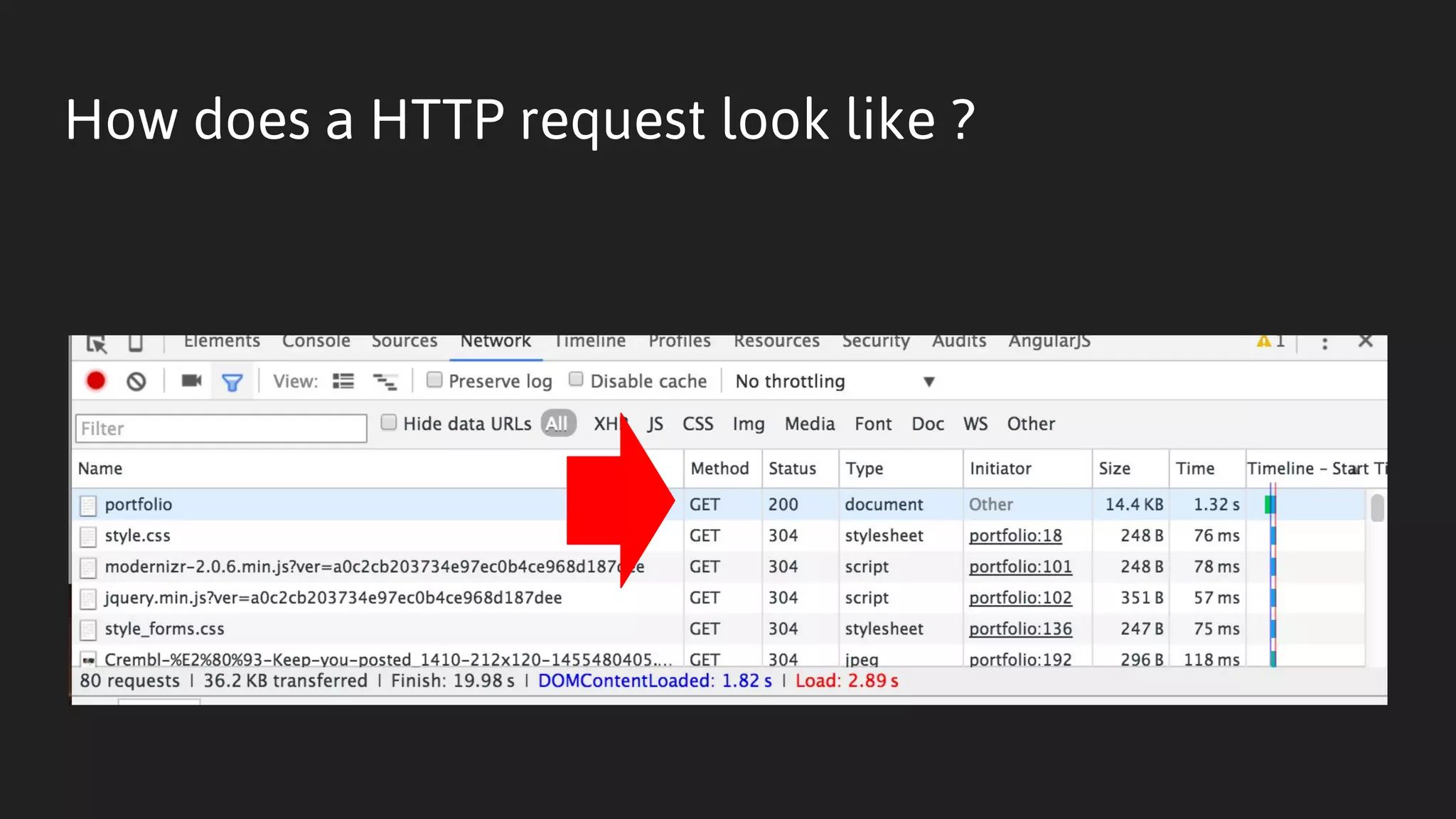Open the portfolio:18 initiator link
Screen dimensions: 1456x819
1015,536
